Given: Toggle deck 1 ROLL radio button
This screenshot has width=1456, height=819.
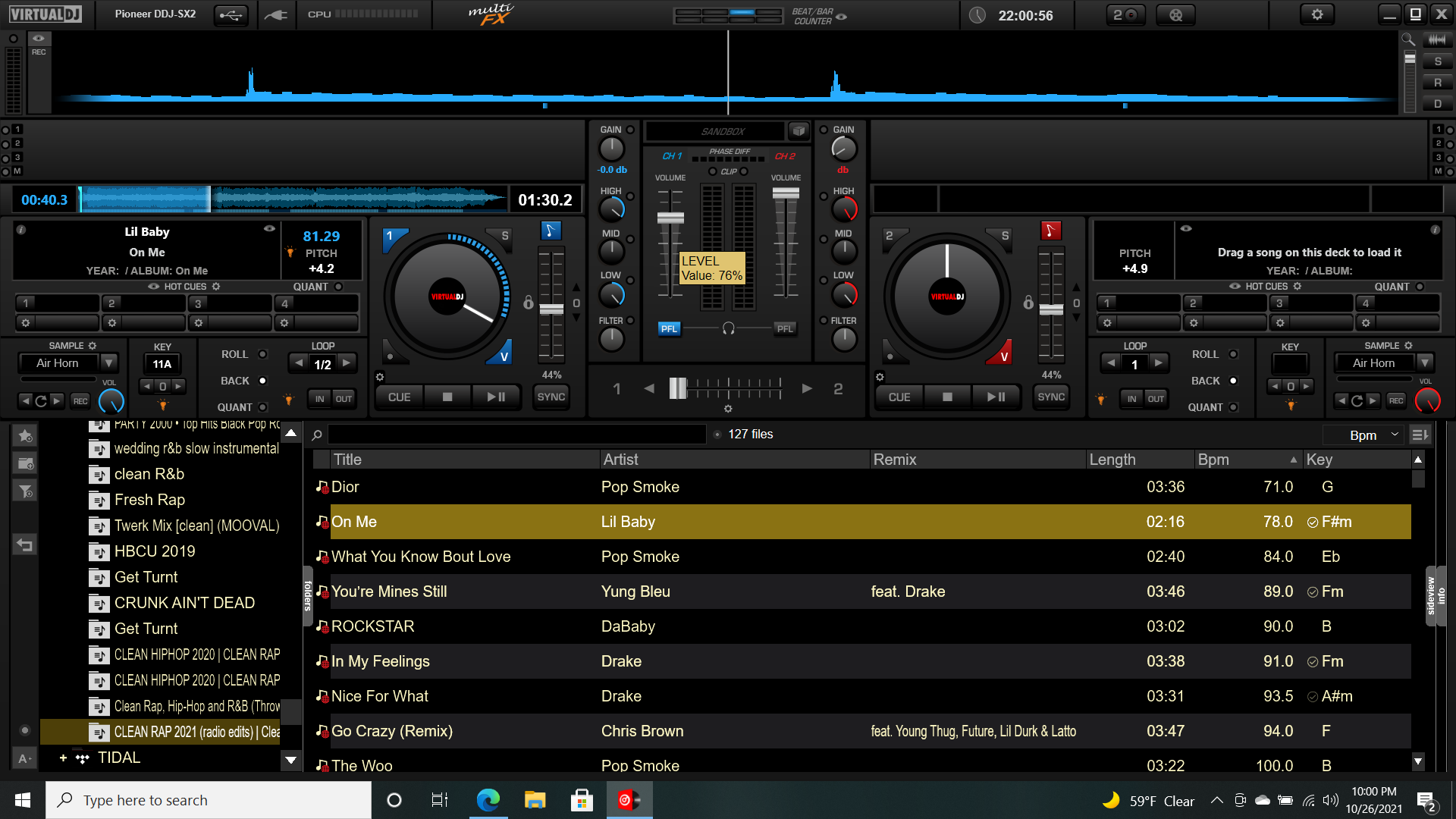Looking at the screenshot, I should [262, 354].
